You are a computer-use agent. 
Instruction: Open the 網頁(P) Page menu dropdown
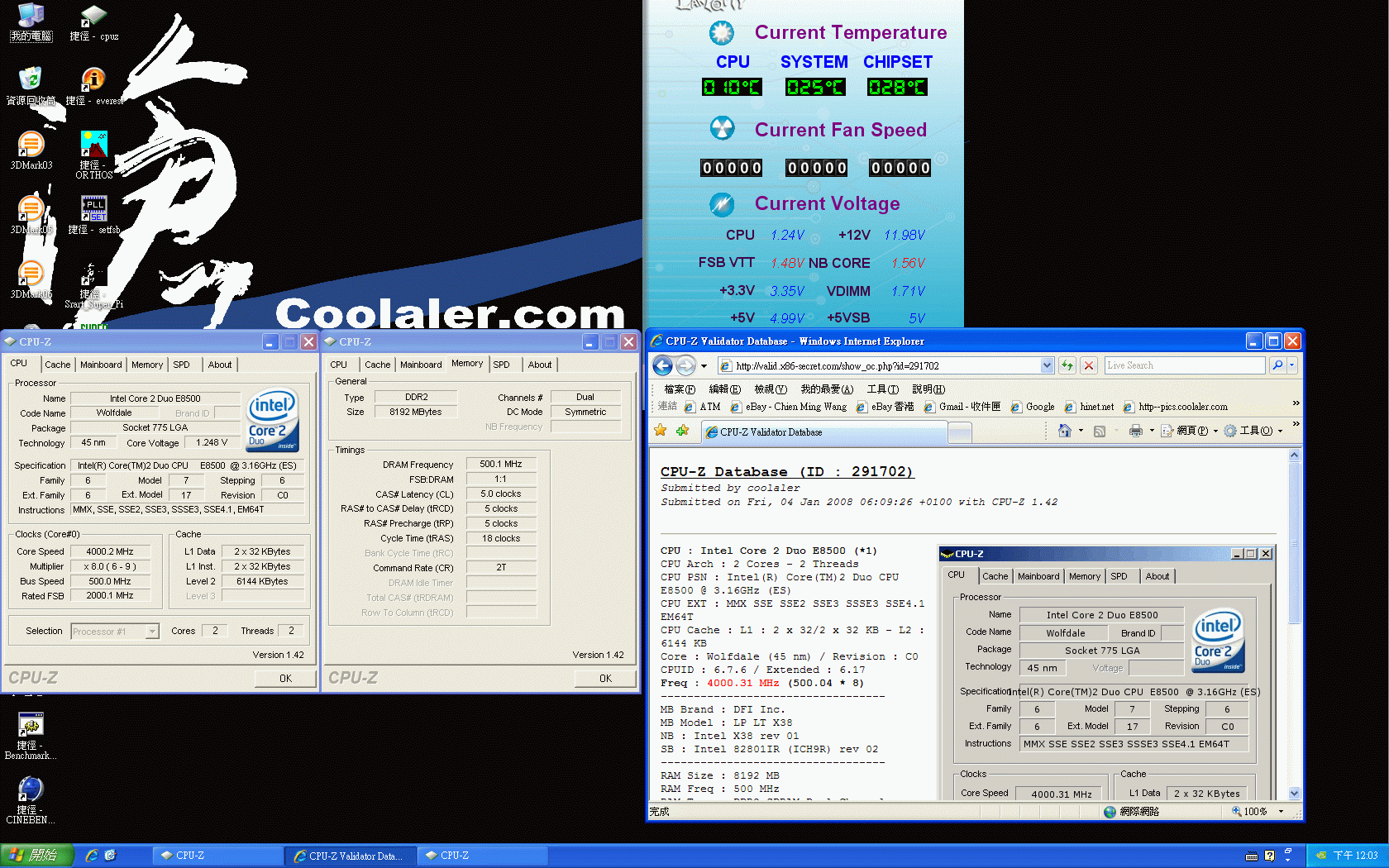pyautogui.click(x=1189, y=431)
